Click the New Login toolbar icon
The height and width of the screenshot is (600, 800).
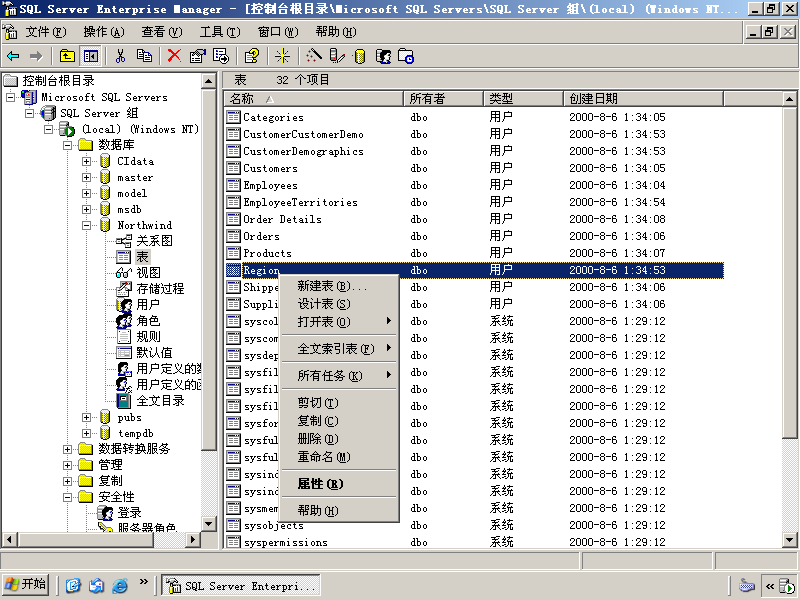pyautogui.click(x=383, y=56)
